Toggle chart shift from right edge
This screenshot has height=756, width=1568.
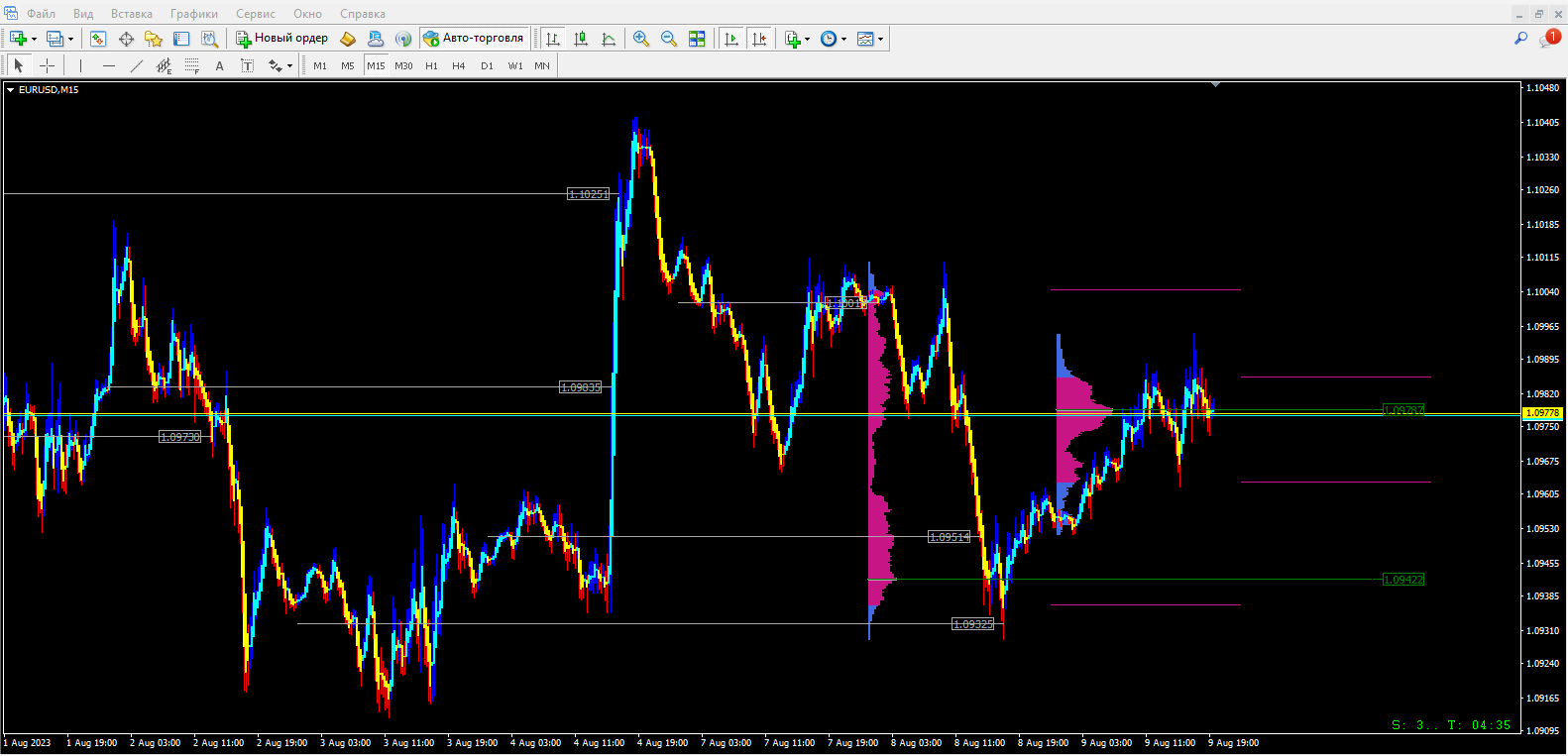(x=759, y=39)
